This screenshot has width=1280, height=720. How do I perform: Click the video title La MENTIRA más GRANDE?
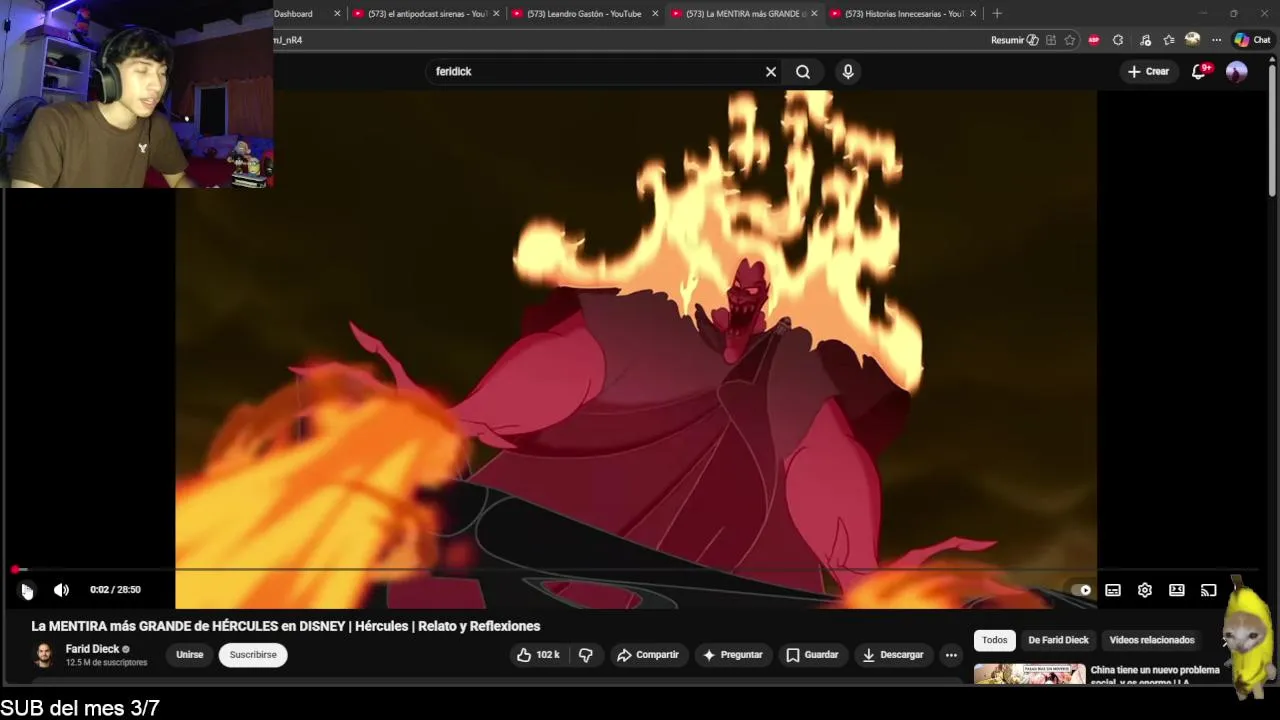286,626
